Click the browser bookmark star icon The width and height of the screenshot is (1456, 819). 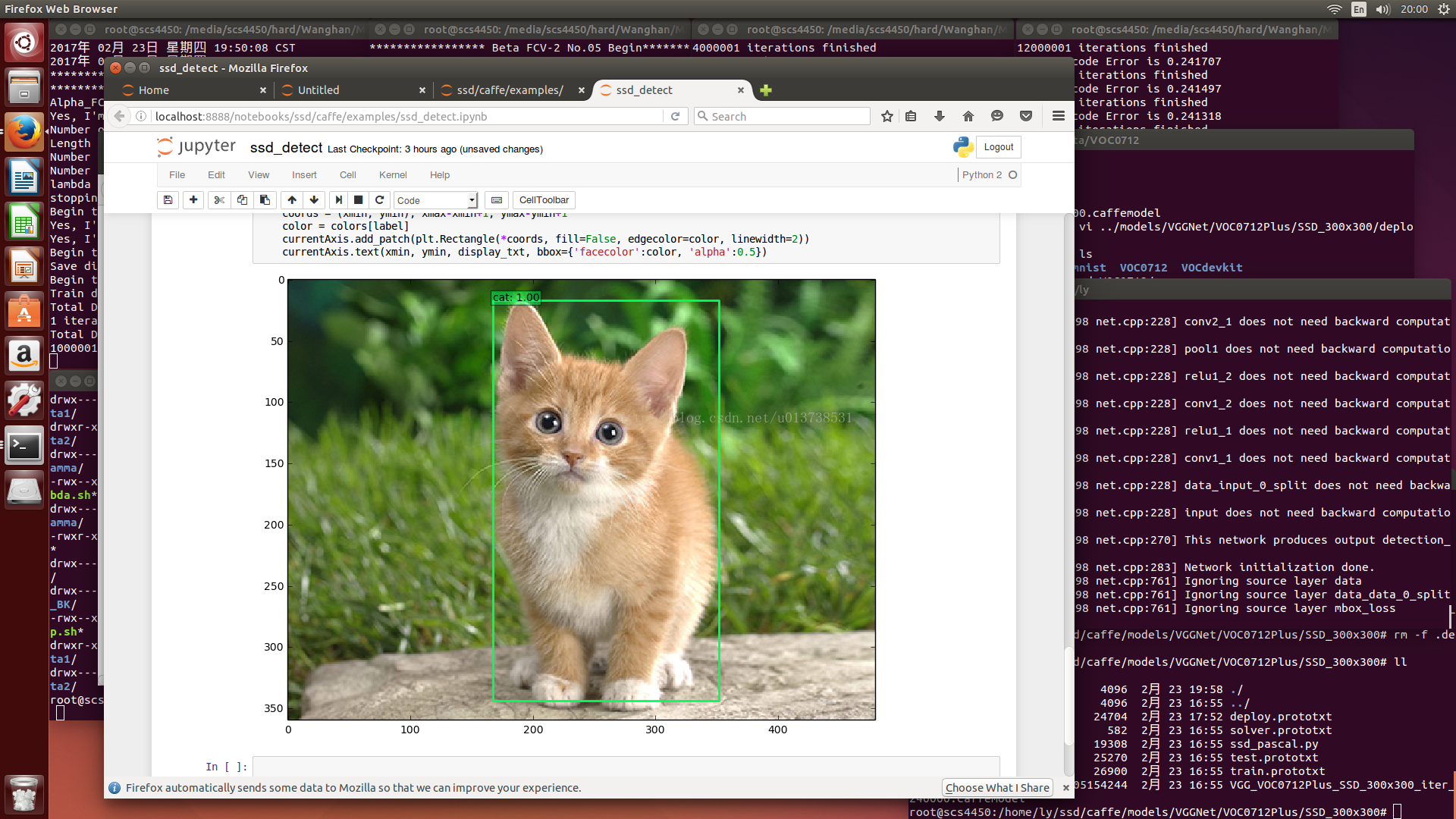886,116
